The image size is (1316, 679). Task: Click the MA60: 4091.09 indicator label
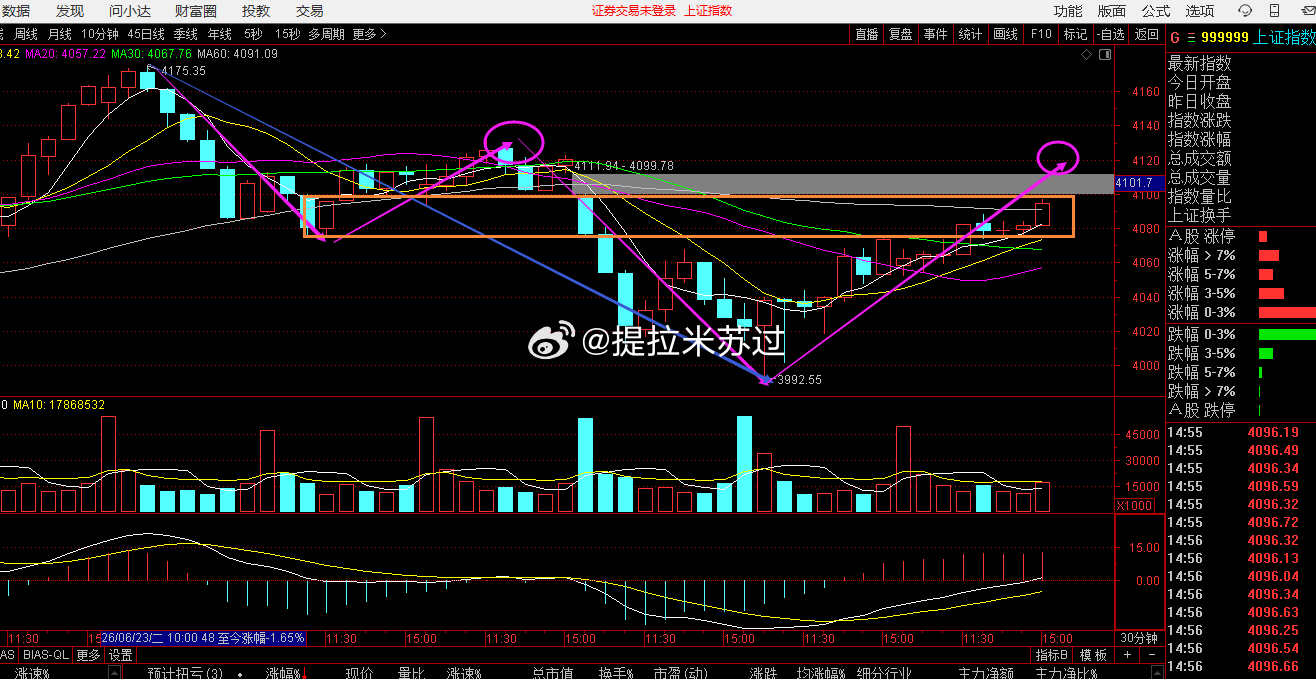pyautogui.click(x=238, y=54)
